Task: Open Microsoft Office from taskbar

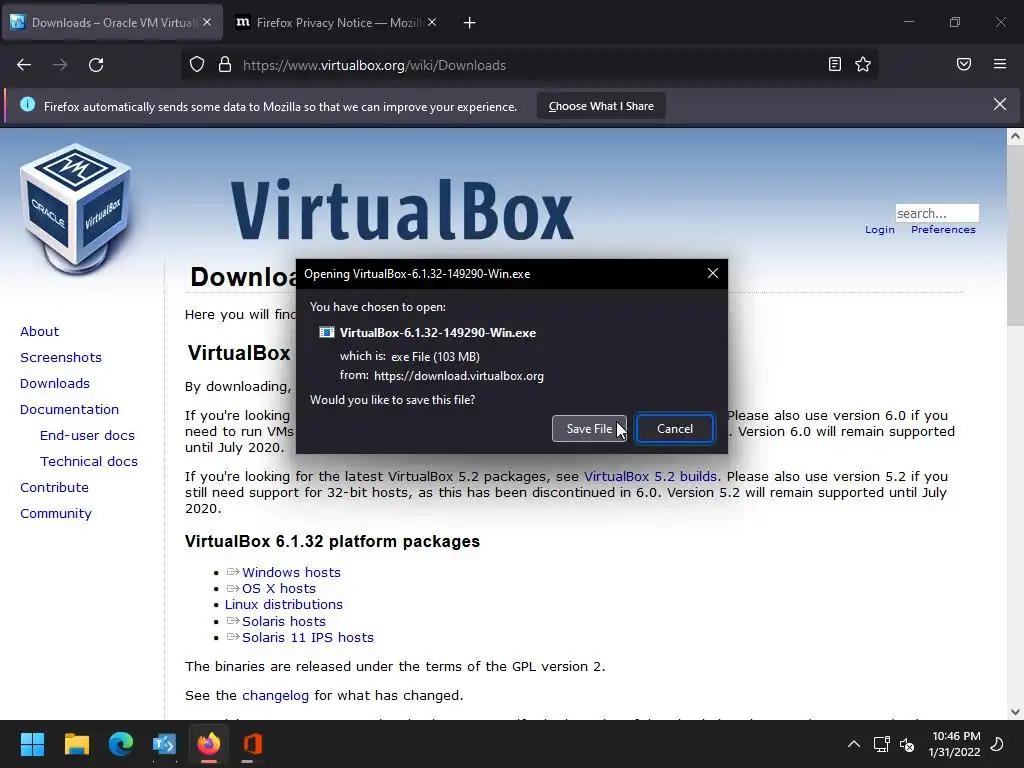Action: [x=253, y=744]
